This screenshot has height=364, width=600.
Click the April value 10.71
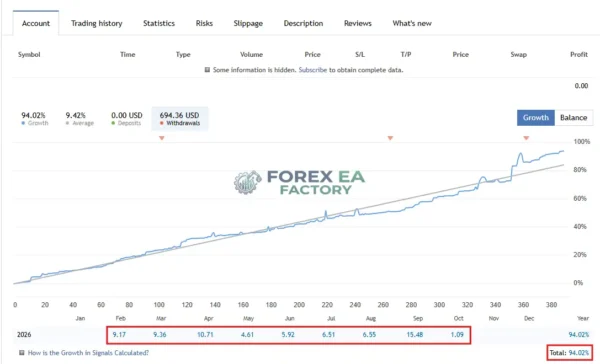(x=205, y=335)
